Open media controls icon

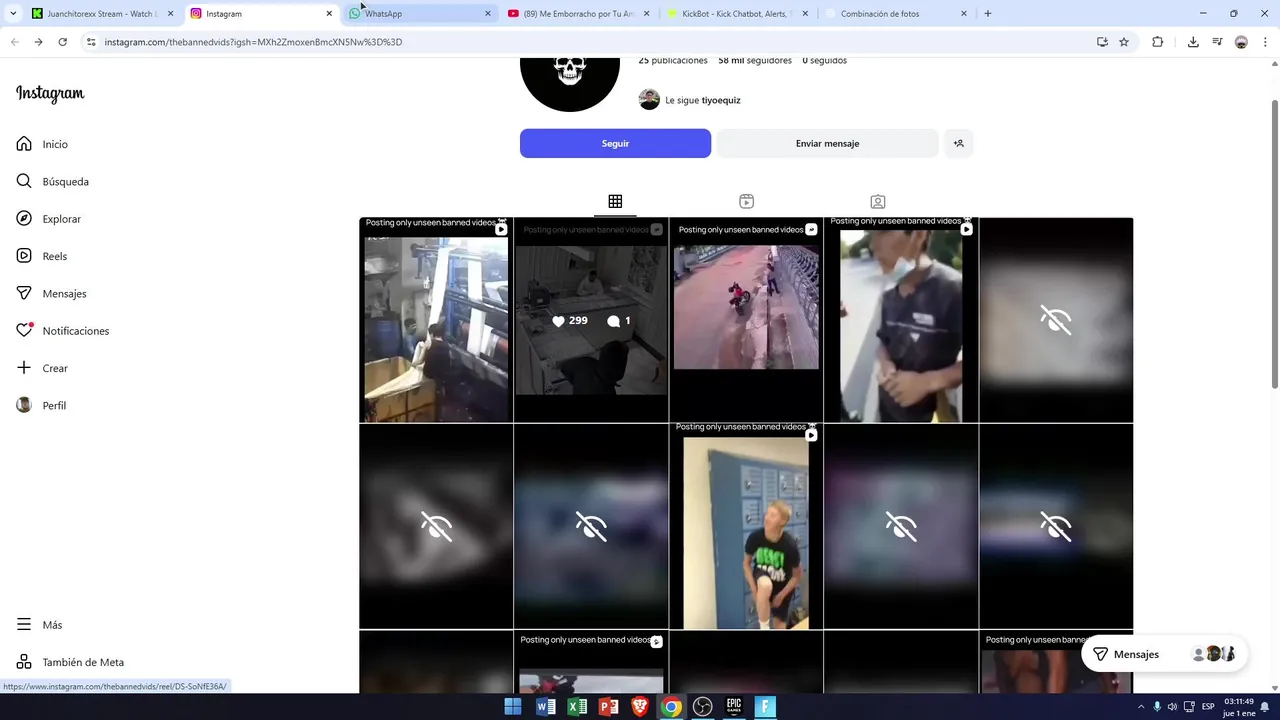click(1217, 42)
